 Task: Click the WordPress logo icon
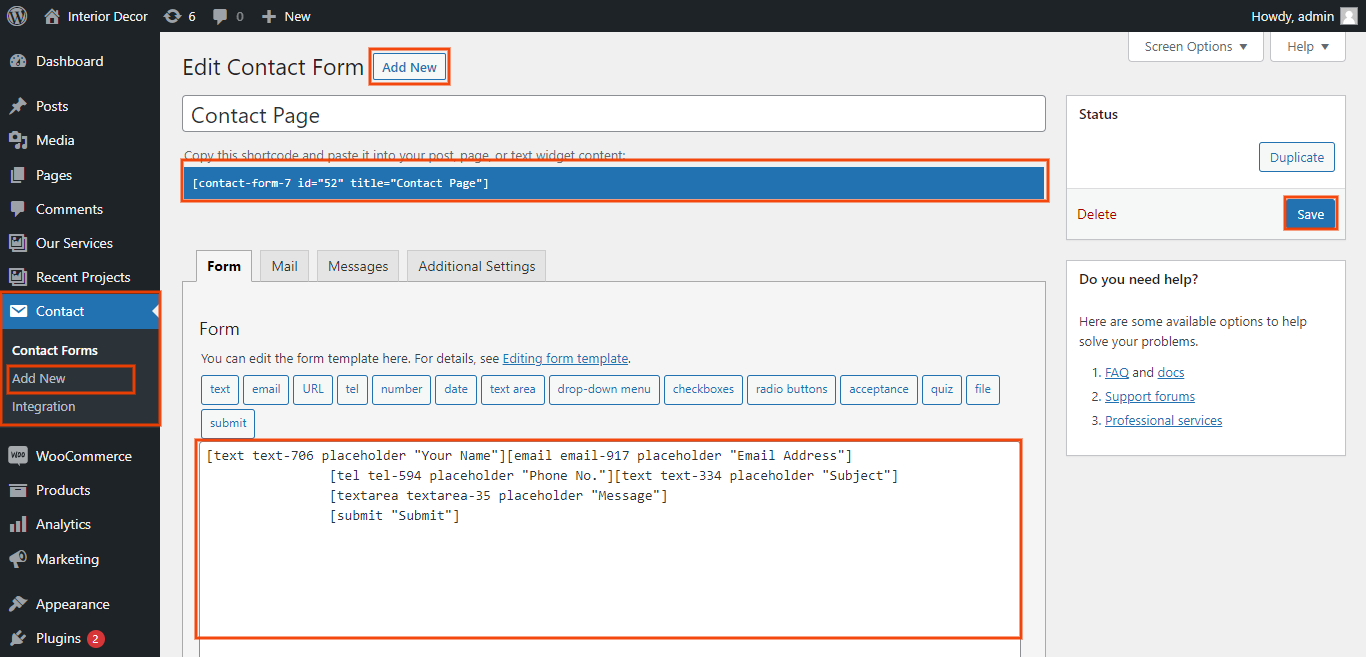click(x=17, y=16)
